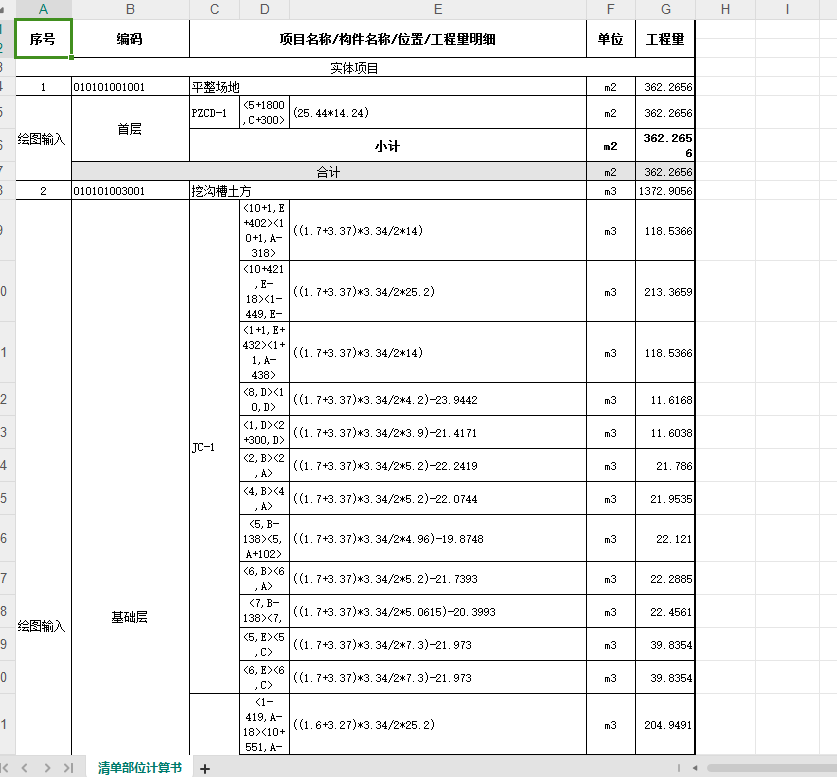837x777 pixels.
Task: Select quantity value 11.6038
Action: tap(665, 432)
